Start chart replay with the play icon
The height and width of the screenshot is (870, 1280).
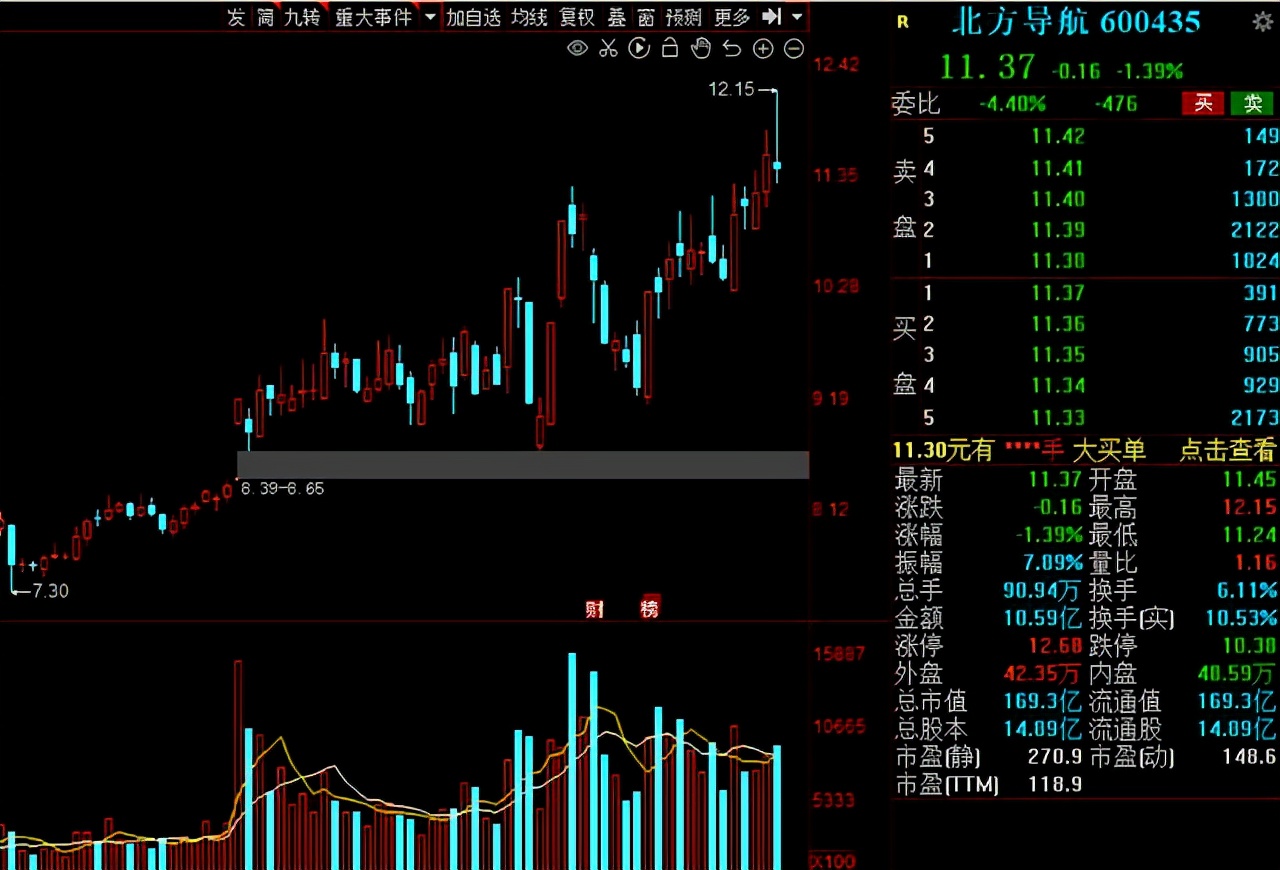click(639, 48)
